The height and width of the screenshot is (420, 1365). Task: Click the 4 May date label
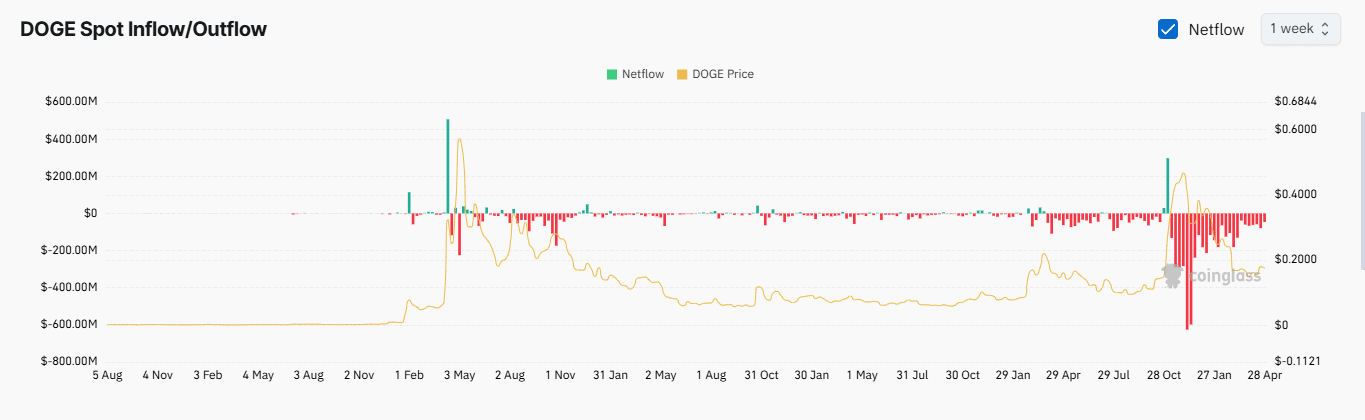click(257, 376)
